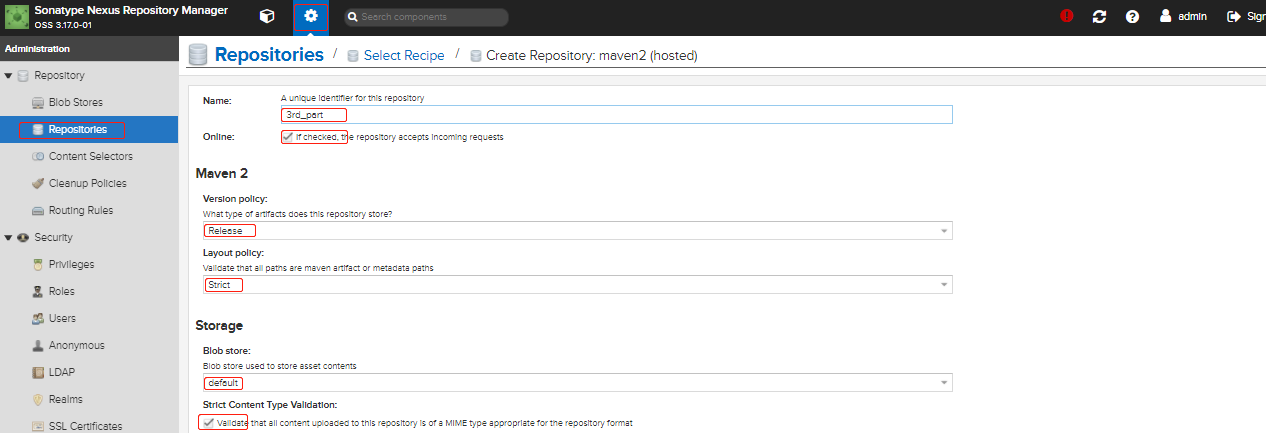Click the Content Selectors icon
Viewport: 1266px width, 433px height.
(x=38, y=157)
